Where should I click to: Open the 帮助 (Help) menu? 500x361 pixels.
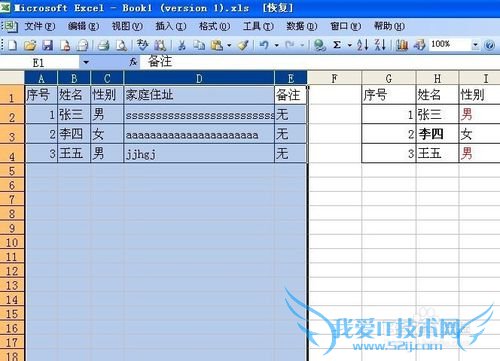point(389,26)
